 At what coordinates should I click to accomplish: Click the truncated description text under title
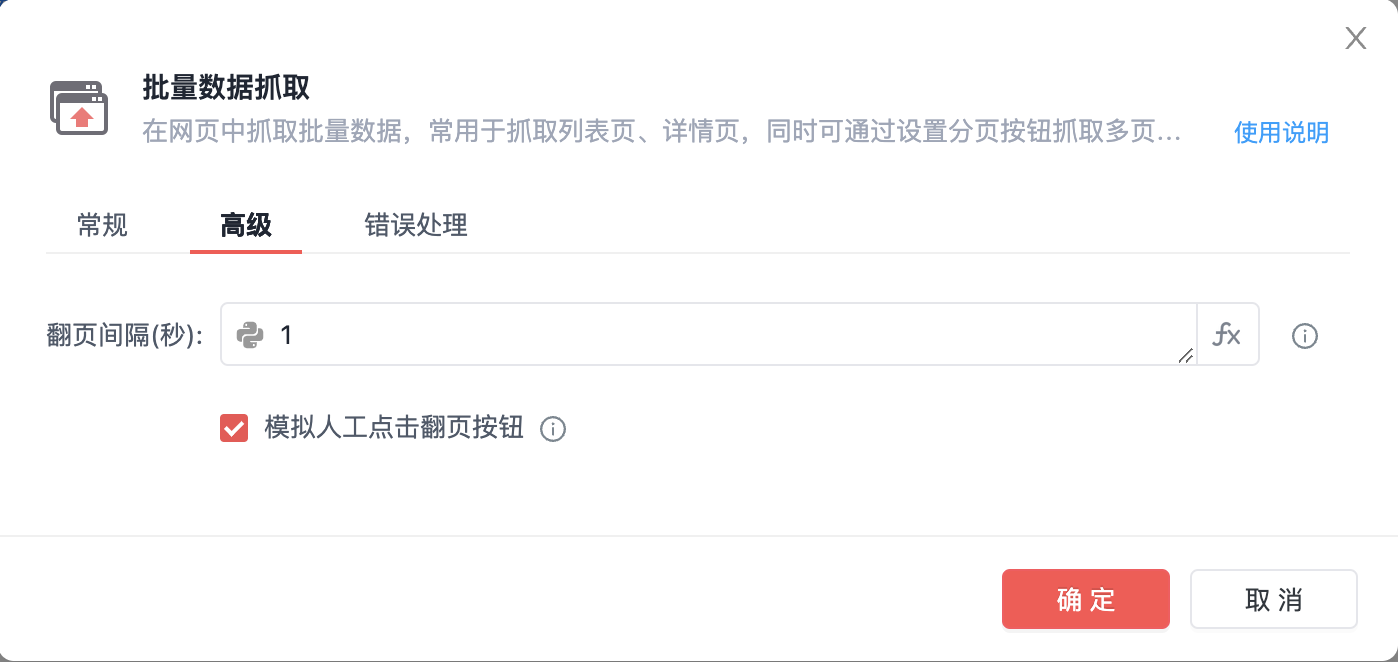[662, 132]
